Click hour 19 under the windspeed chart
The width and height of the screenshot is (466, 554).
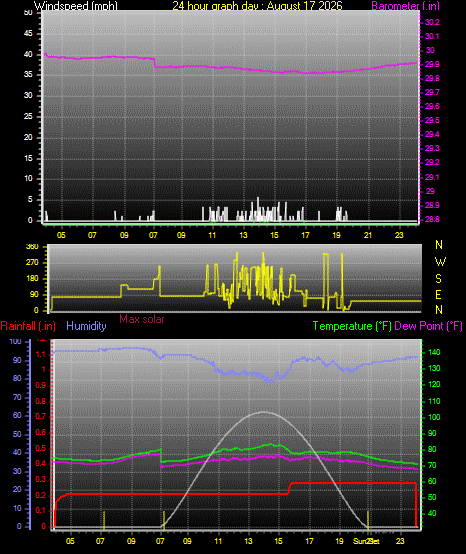pos(336,235)
